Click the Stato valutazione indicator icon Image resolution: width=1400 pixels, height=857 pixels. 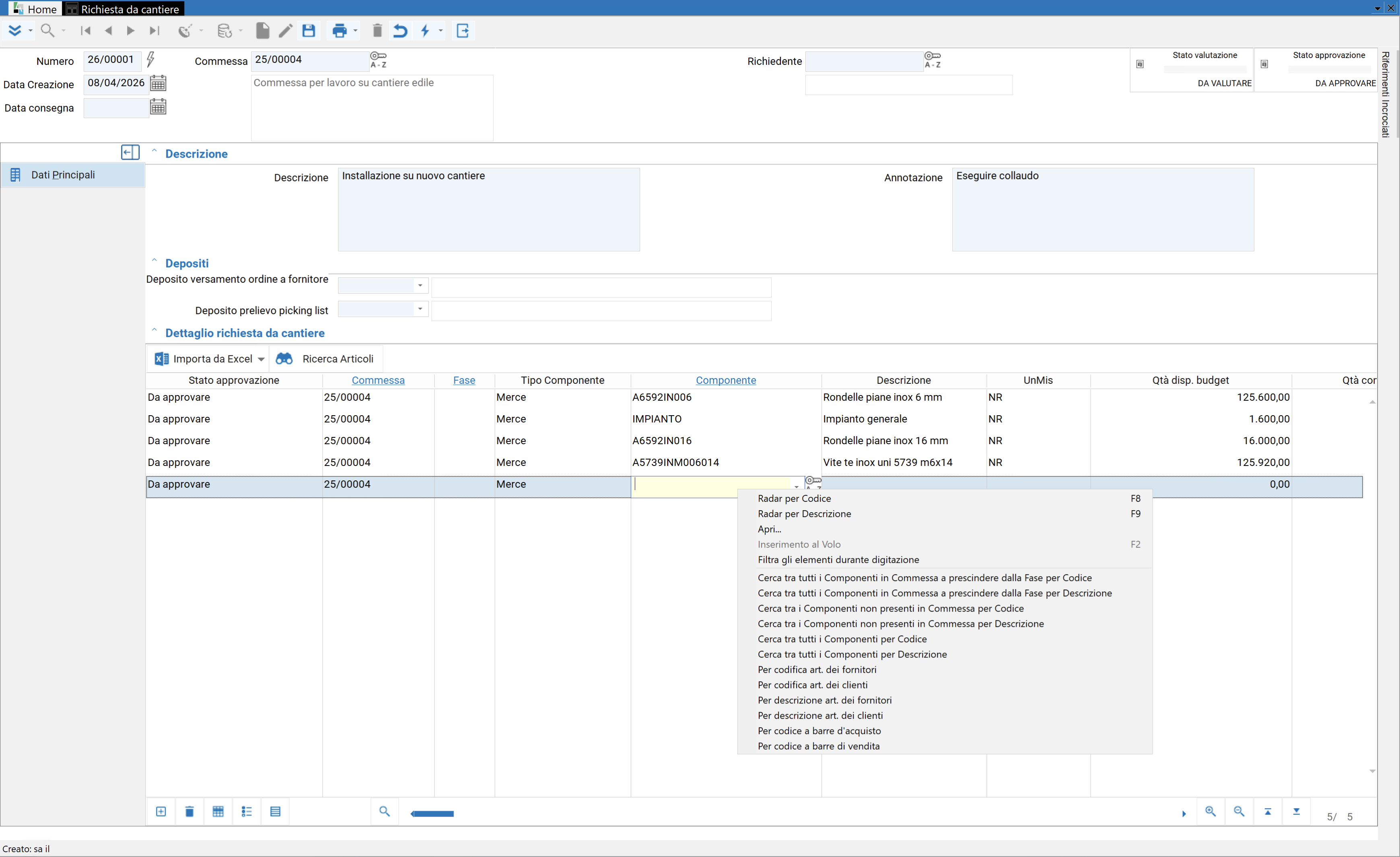[1140, 64]
